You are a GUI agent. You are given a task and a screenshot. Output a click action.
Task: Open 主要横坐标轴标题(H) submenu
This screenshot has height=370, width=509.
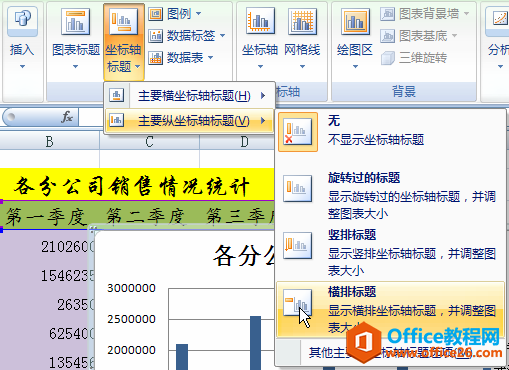(189, 96)
